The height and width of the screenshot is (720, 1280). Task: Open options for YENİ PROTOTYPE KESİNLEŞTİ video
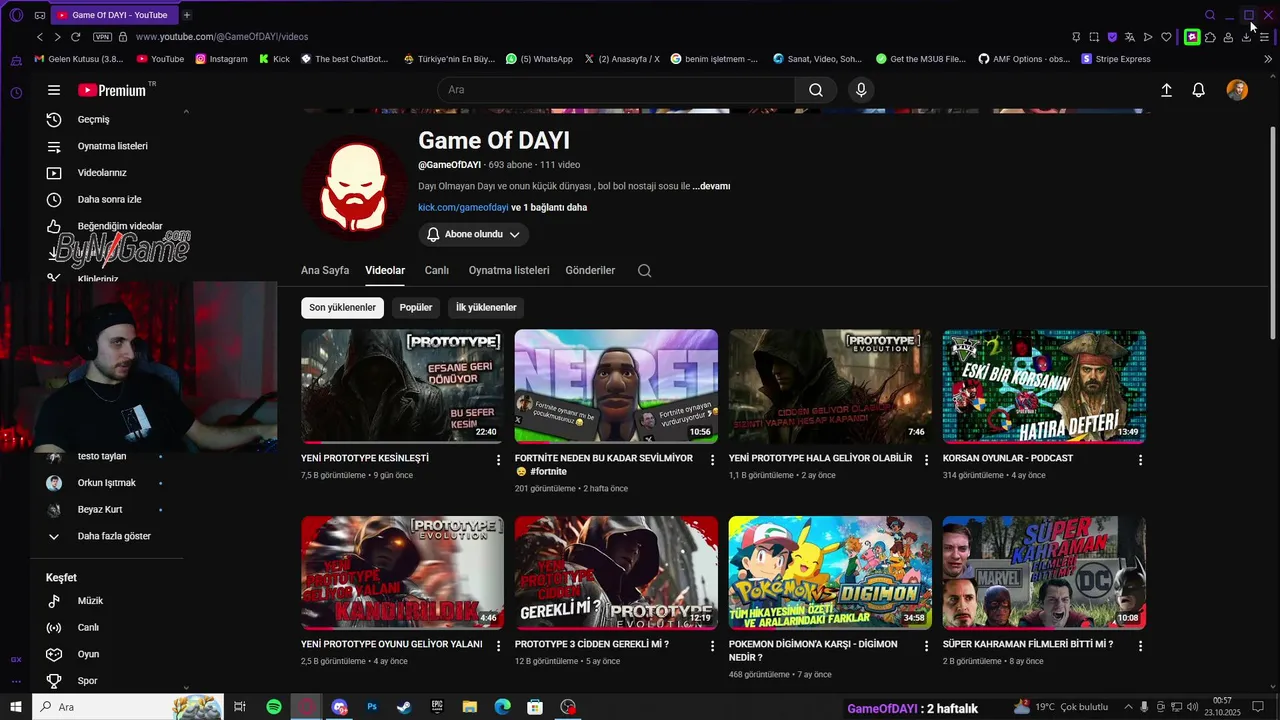pos(499,460)
